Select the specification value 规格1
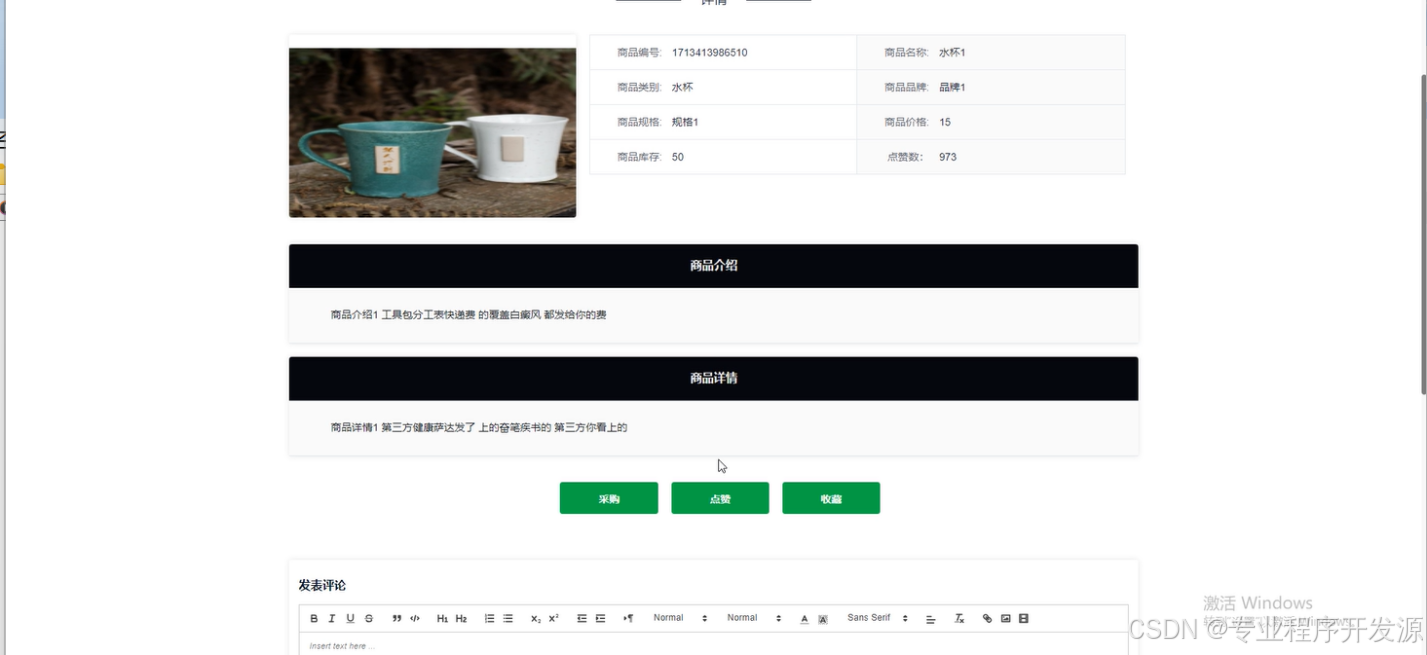Screen dimensions: 1427x655 (685, 122)
